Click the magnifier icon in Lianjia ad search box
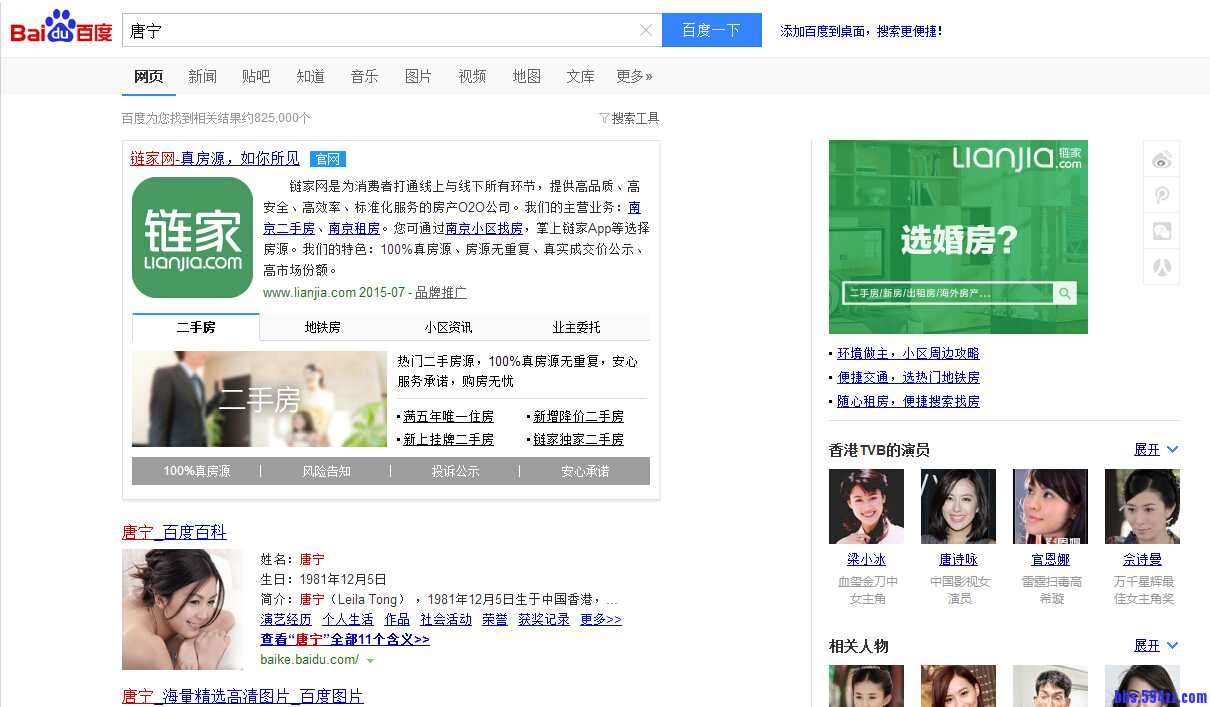The width and height of the screenshot is (1210, 707). [1064, 293]
